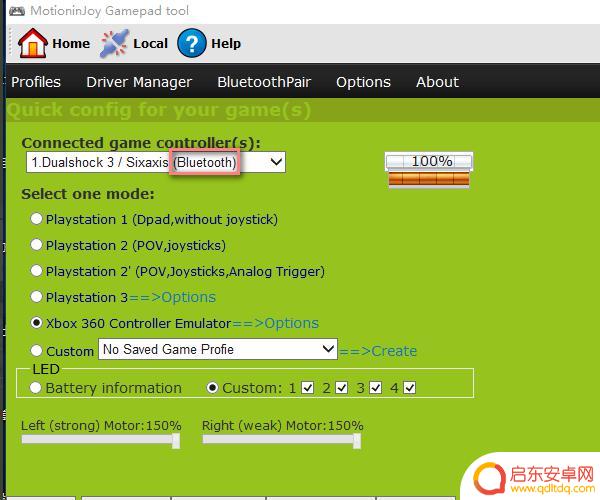Open the About tab
Image resolution: width=600 pixels, height=500 pixels.
click(x=437, y=82)
